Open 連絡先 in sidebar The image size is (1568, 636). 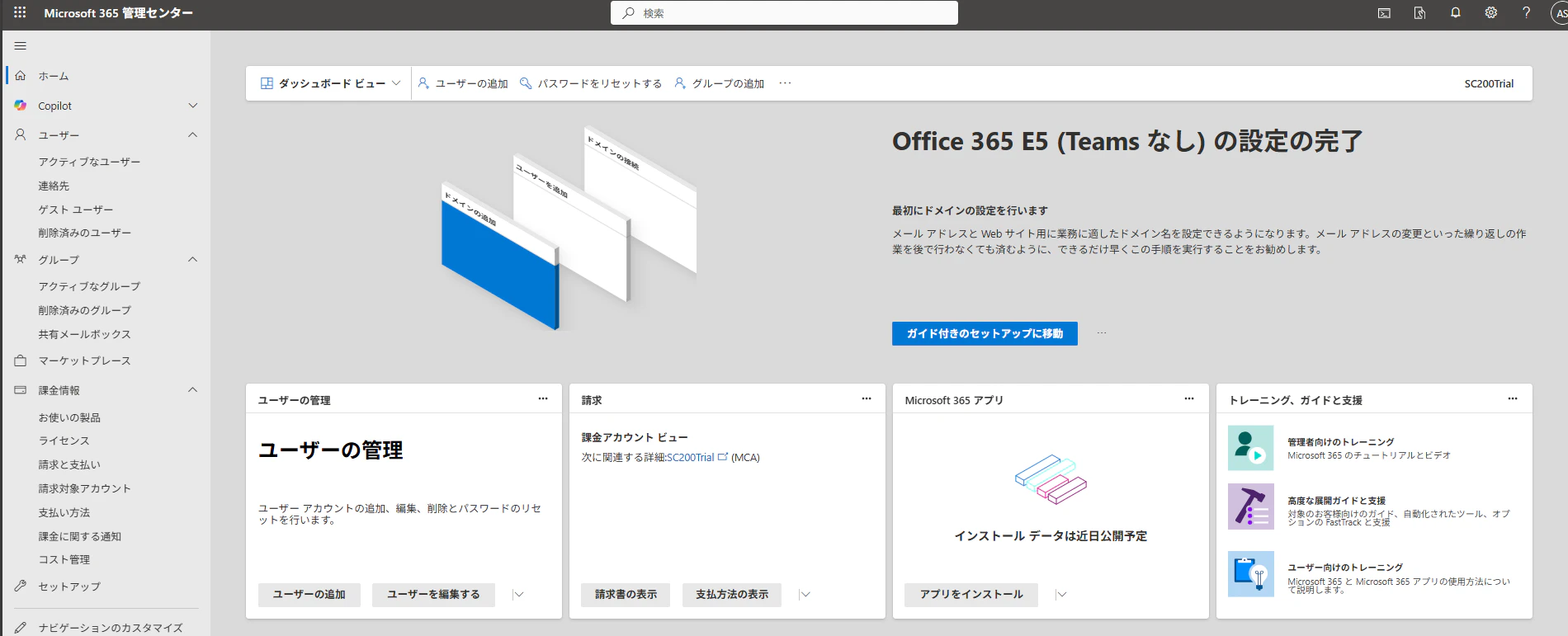click(x=54, y=186)
